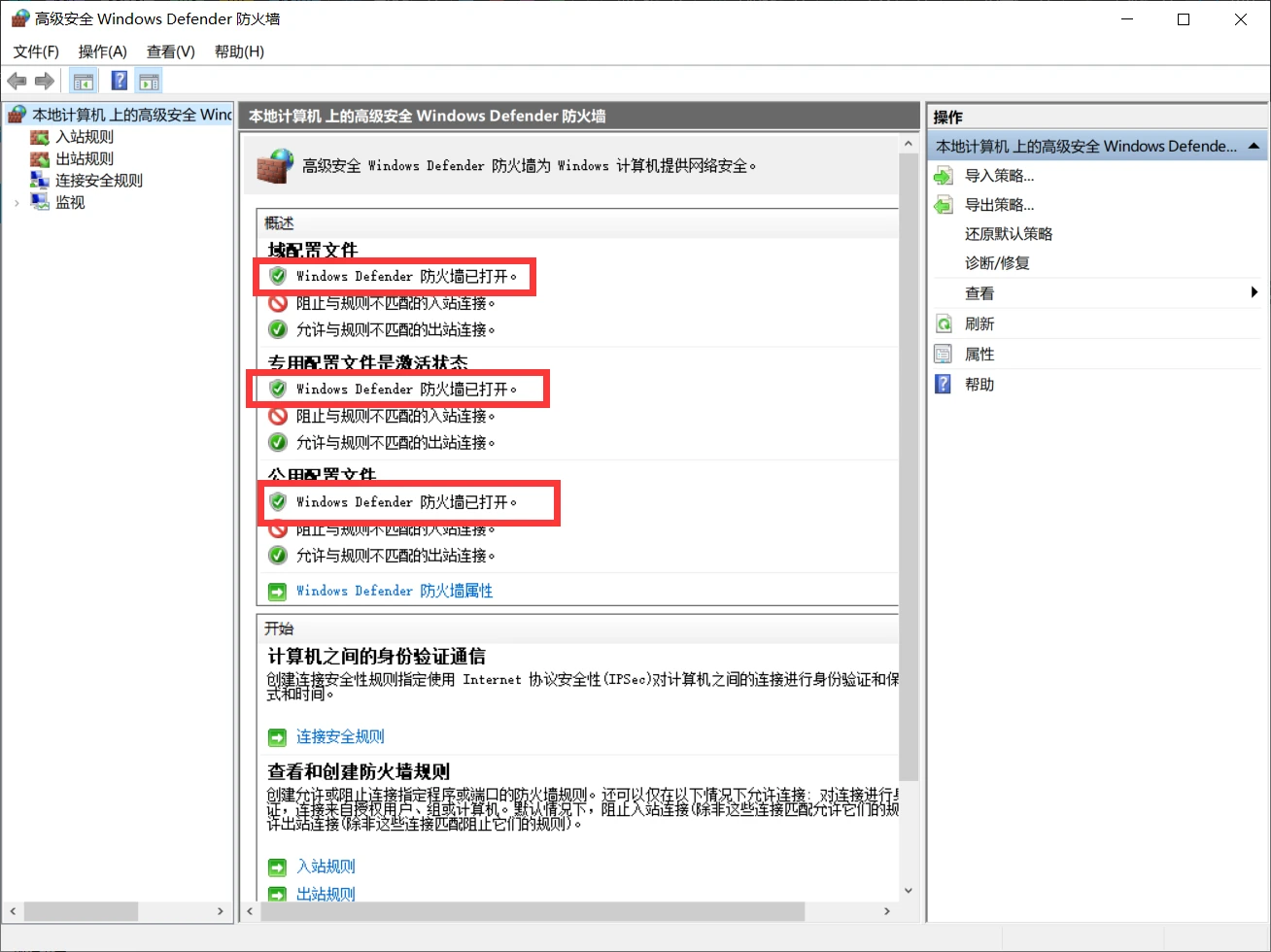Click the 帮助 help icon in actions pane
The width and height of the screenshot is (1271, 952).
click(944, 384)
